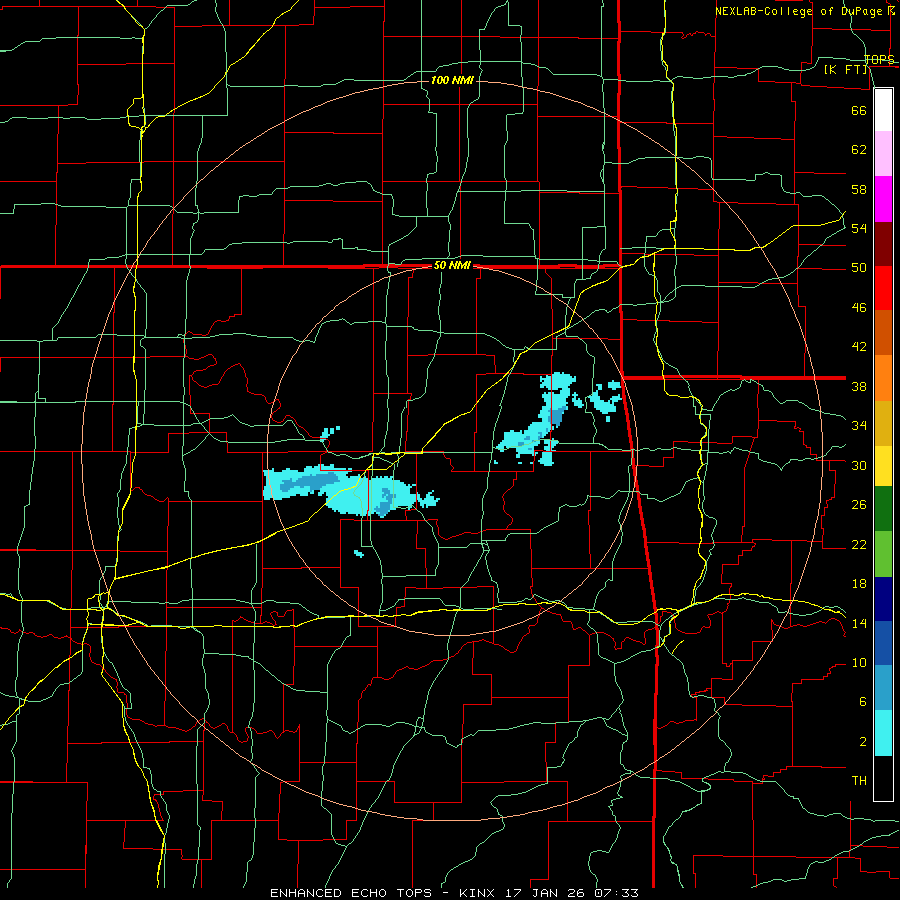Select the "18" legend value
The image size is (900, 900).
point(859,584)
